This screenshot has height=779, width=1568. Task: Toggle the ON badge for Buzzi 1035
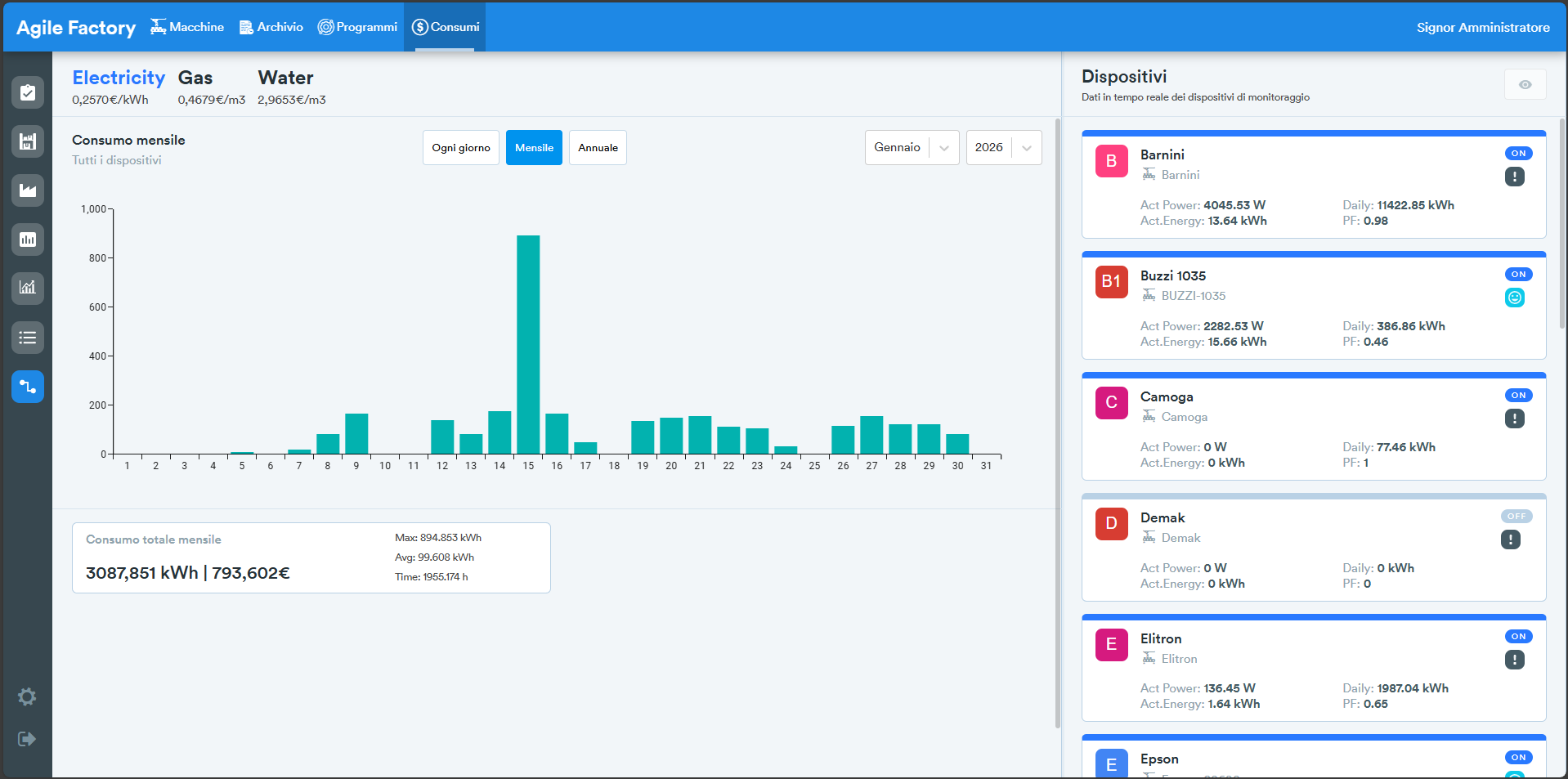point(1519,275)
